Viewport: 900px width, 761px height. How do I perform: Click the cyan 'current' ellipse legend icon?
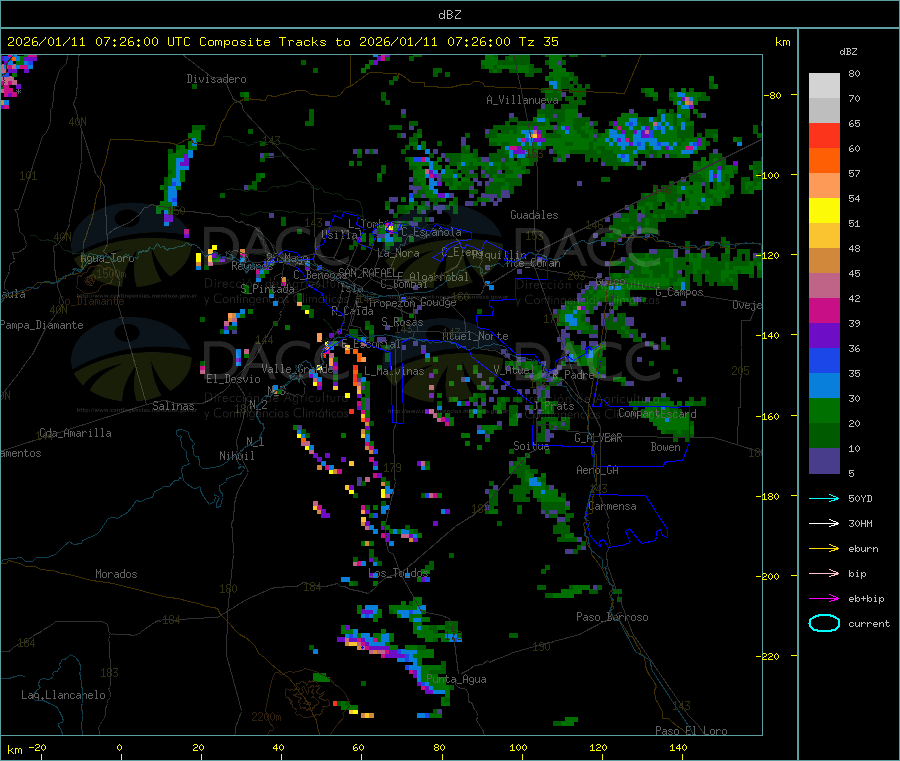(824, 623)
